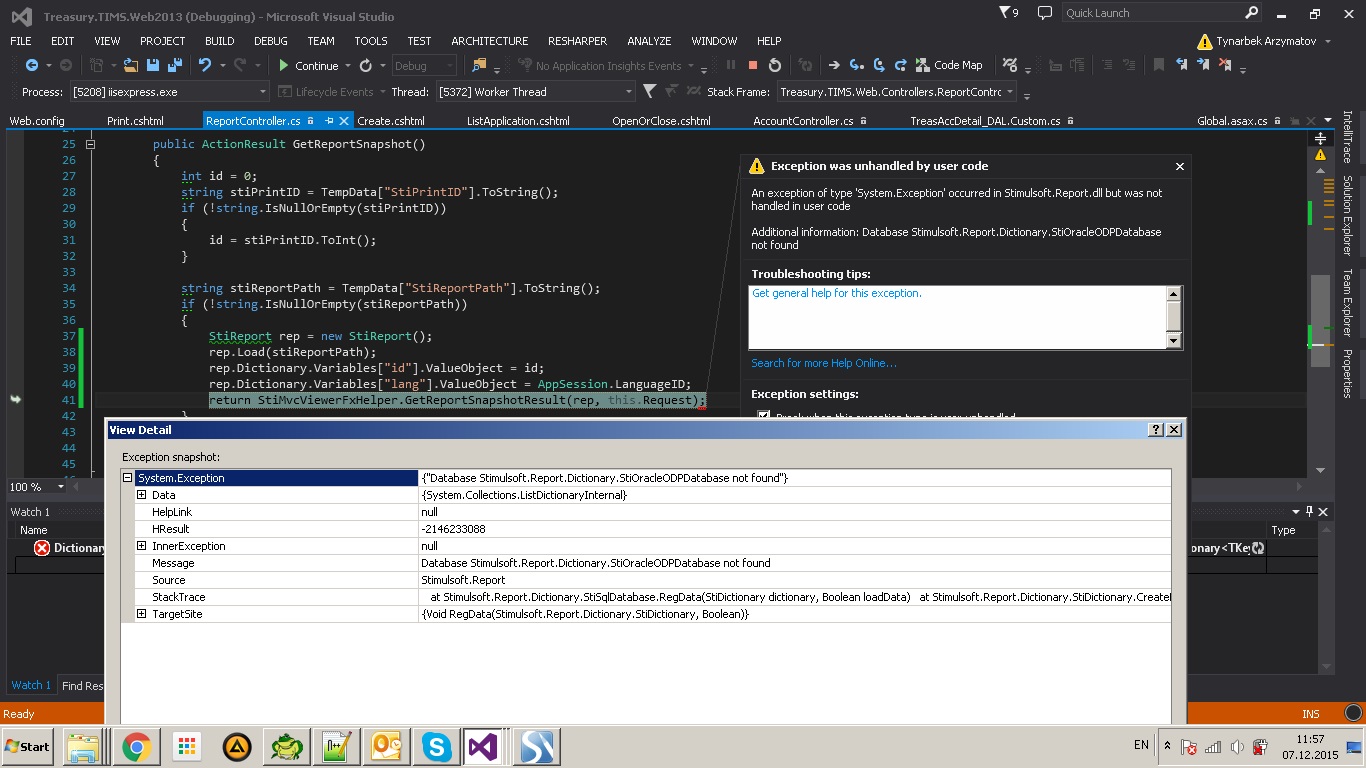Click the View Detail help question-mark button
The image size is (1366, 768).
pyautogui.click(x=1156, y=429)
